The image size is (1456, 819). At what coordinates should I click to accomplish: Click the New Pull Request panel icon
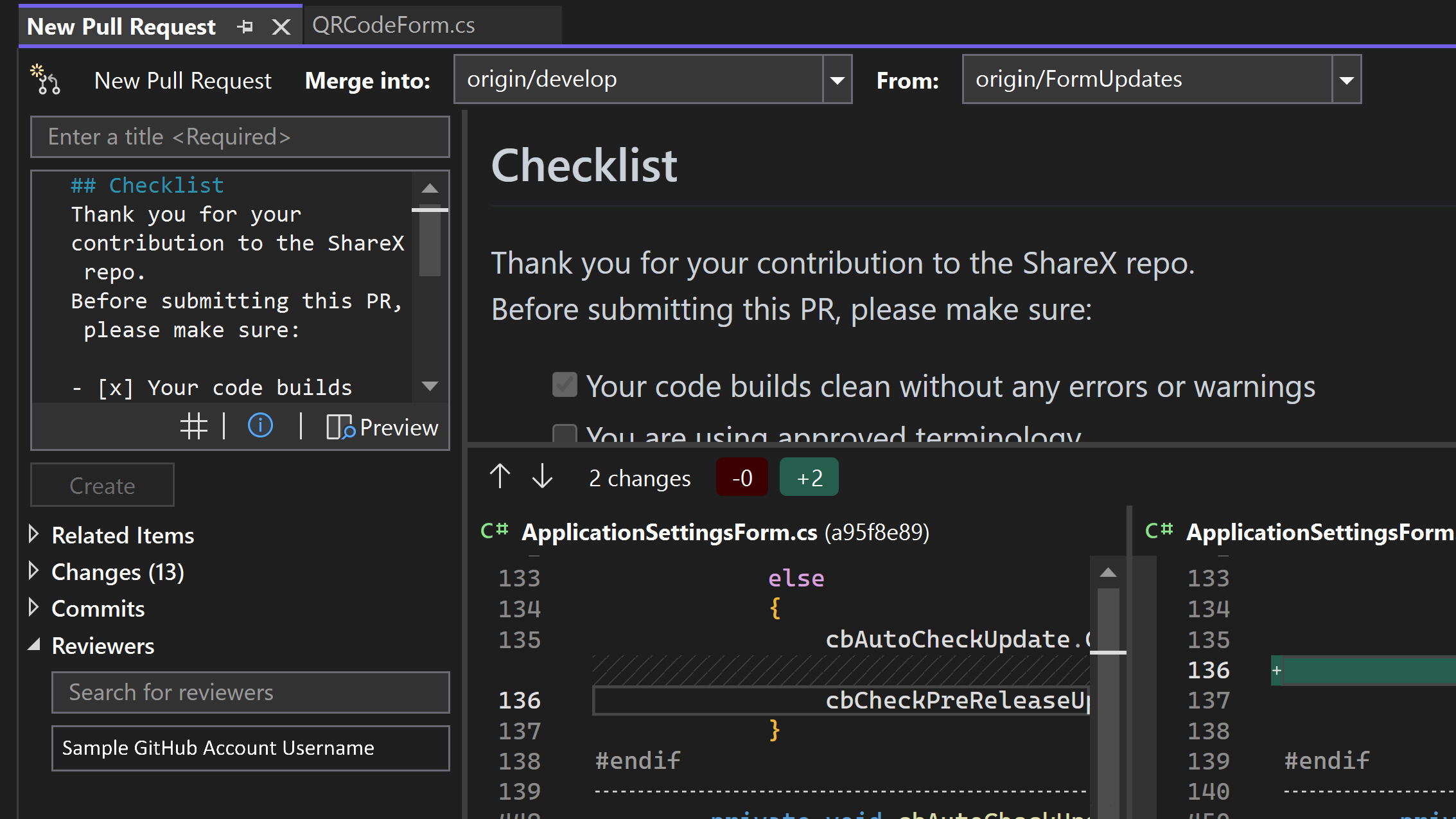click(46, 79)
